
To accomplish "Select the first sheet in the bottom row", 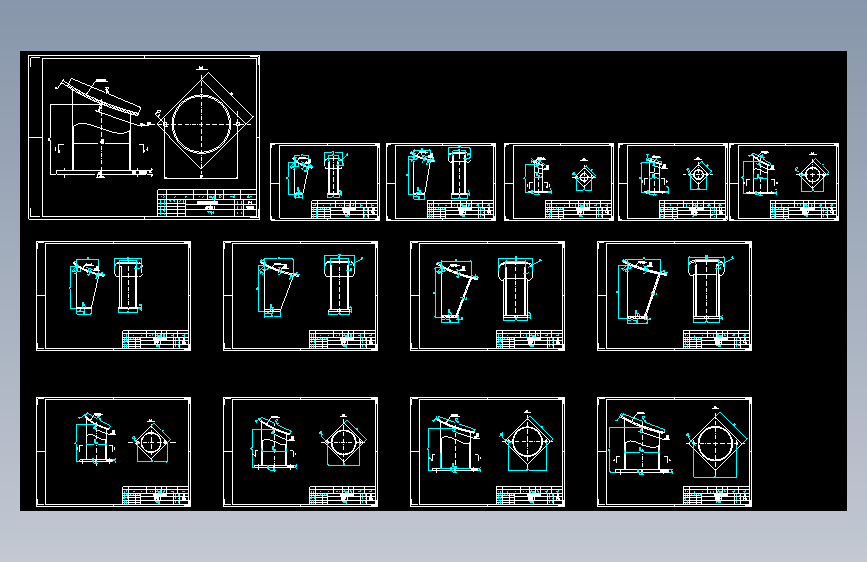I will (x=113, y=452).
